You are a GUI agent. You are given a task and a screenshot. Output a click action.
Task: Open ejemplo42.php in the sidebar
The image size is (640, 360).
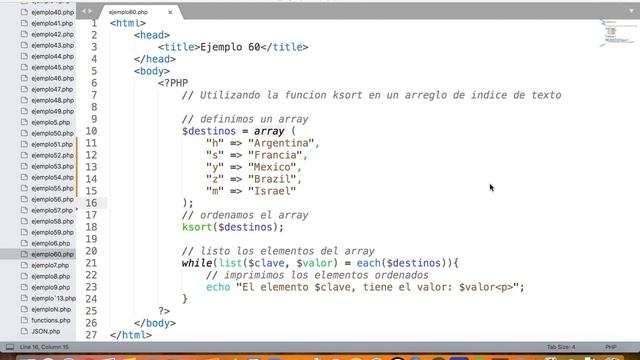click(x=52, y=35)
